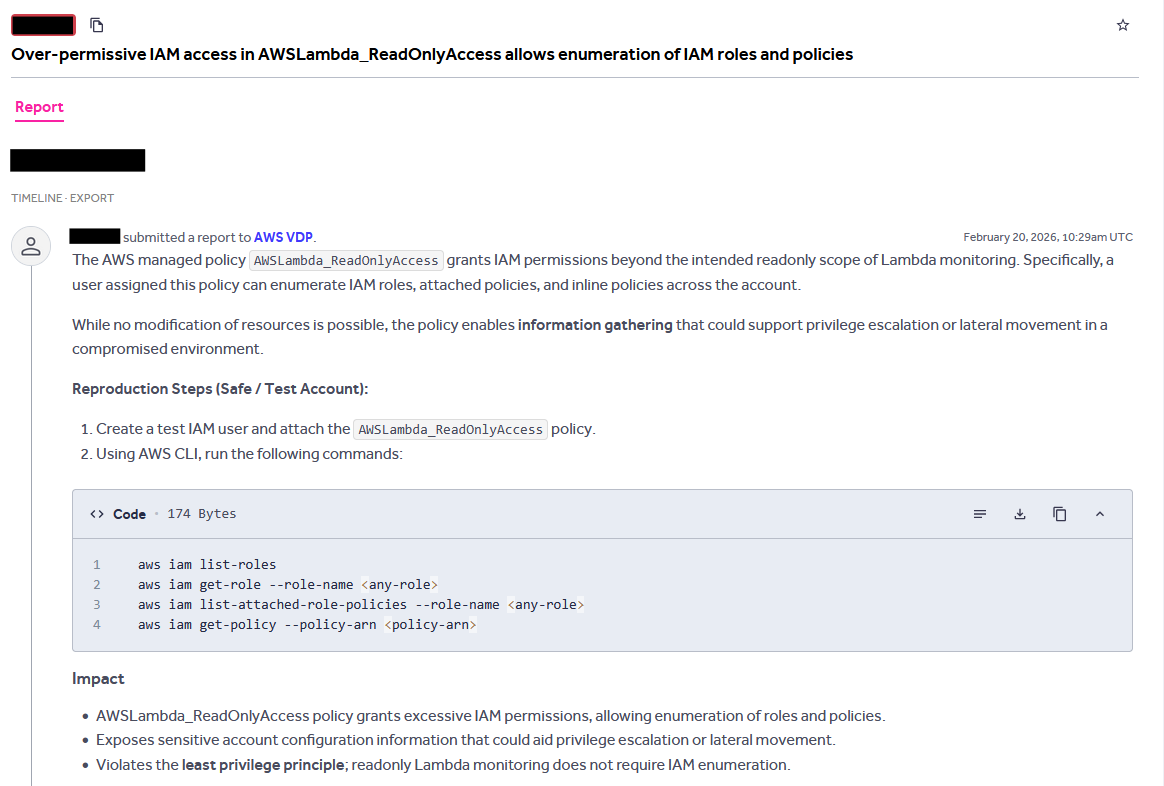Click the Impact heading
Viewport: 1164px width, 786px height.
pos(98,678)
